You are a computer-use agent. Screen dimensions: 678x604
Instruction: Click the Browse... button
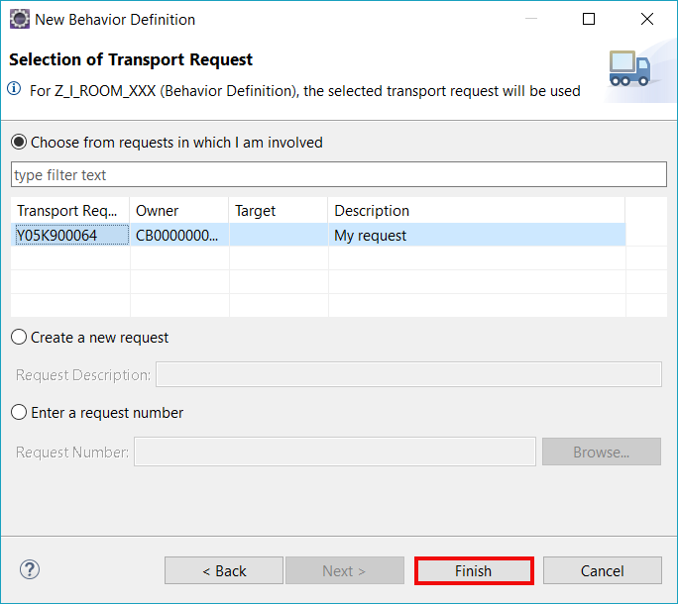pyautogui.click(x=601, y=452)
